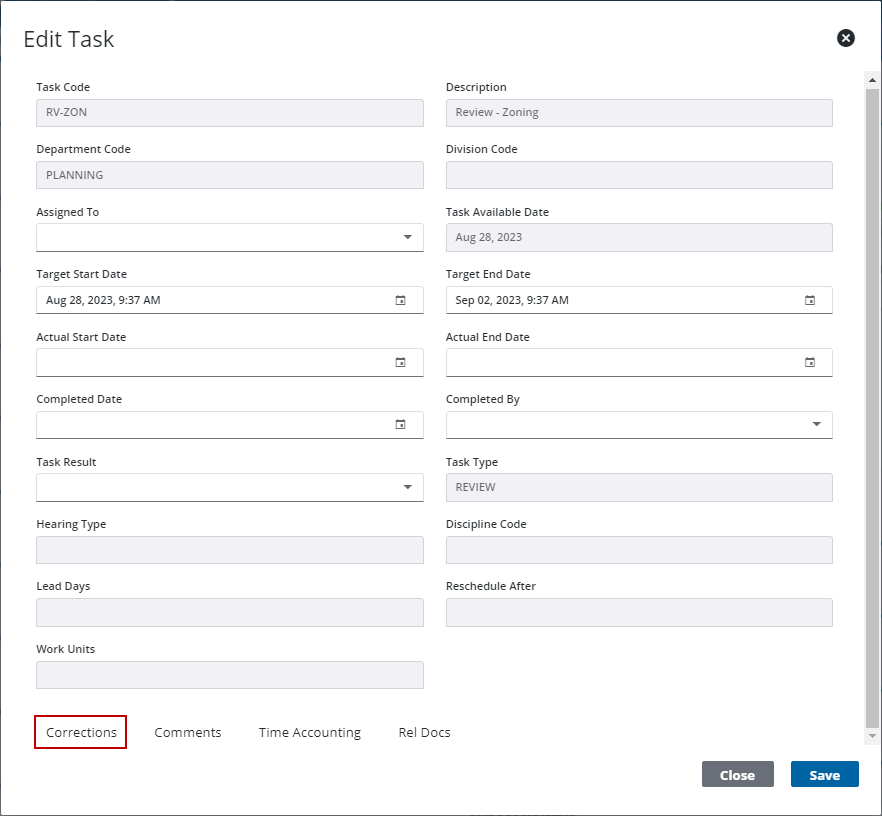Open the Completed By dropdown
Viewport: 882px width, 816px height.
pos(816,424)
